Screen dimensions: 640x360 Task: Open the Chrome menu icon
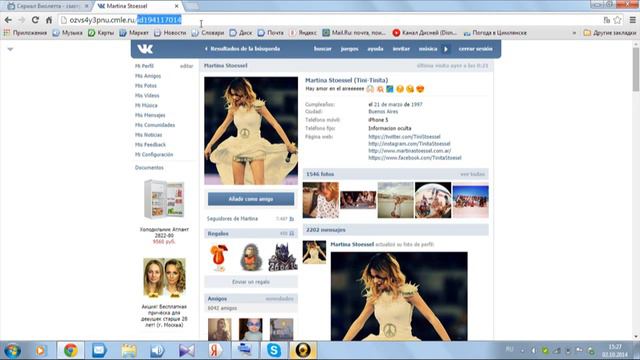(632, 20)
